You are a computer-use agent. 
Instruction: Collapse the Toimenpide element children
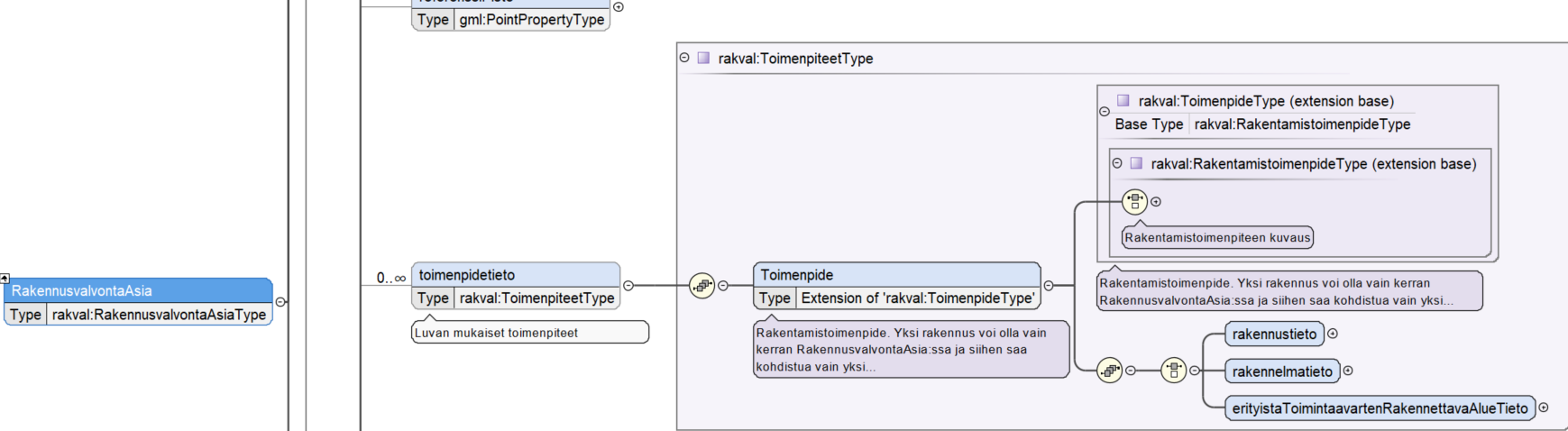click(x=1049, y=286)
